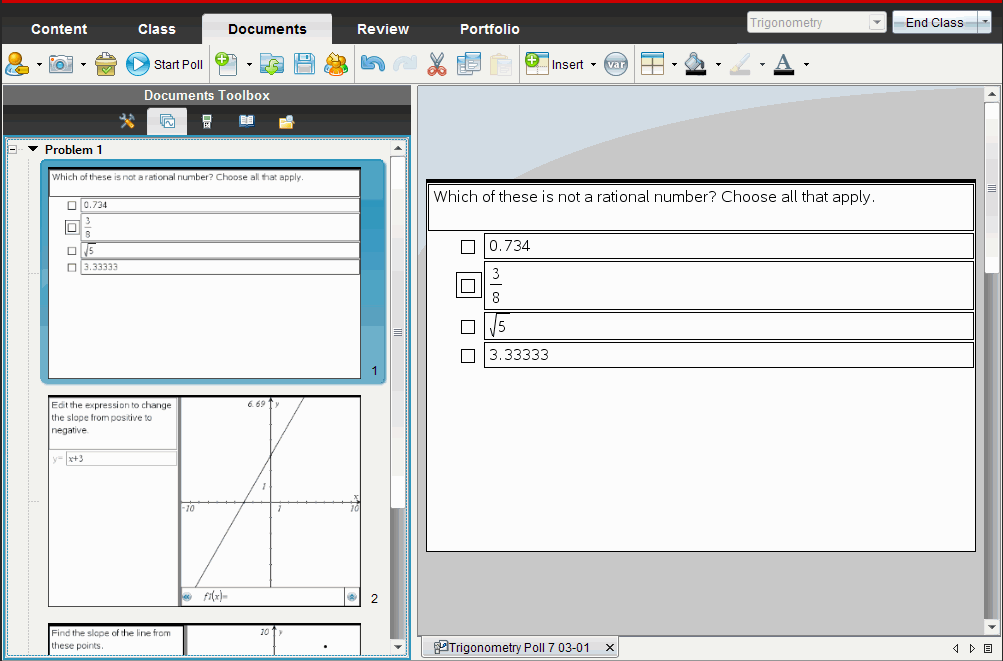Open the Content Explorer folder icon in toolbox
Screen dimensions: 1003x661
(x=286, y=121)
